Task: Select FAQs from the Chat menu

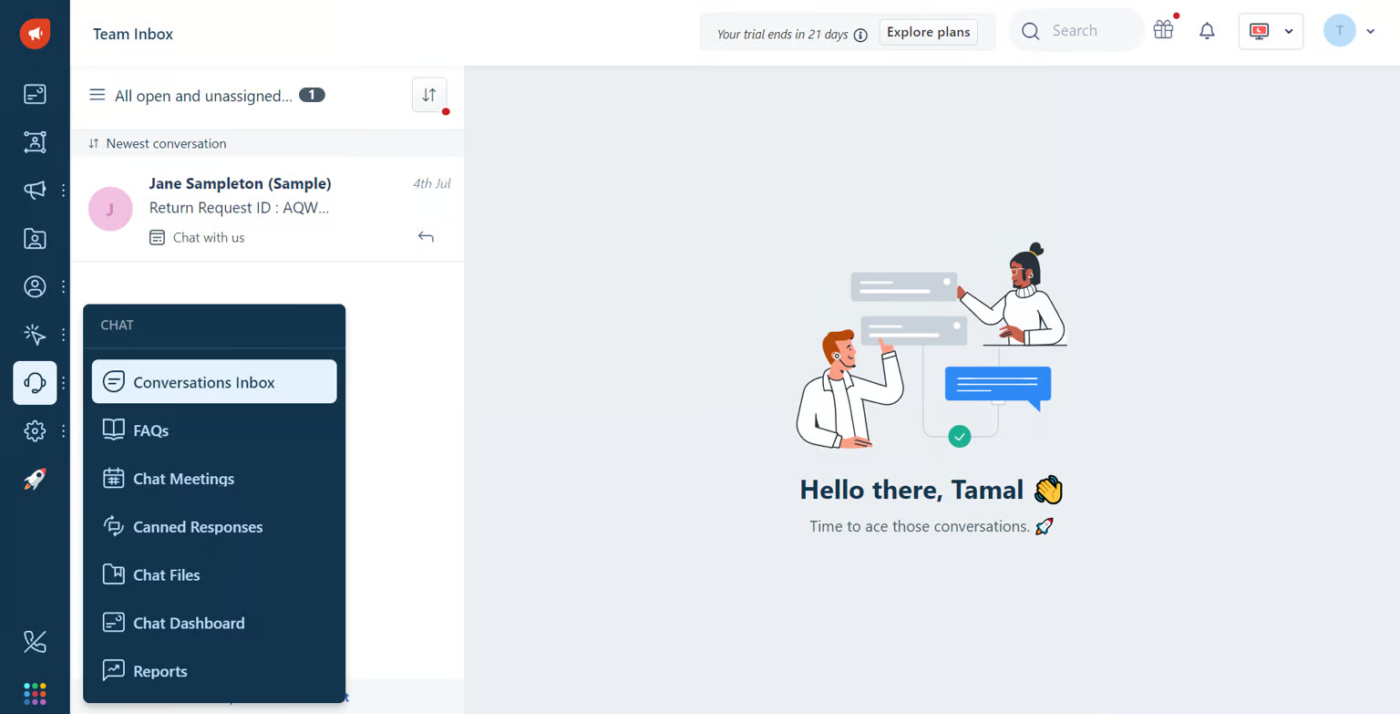Action: [x=151, y=431]
